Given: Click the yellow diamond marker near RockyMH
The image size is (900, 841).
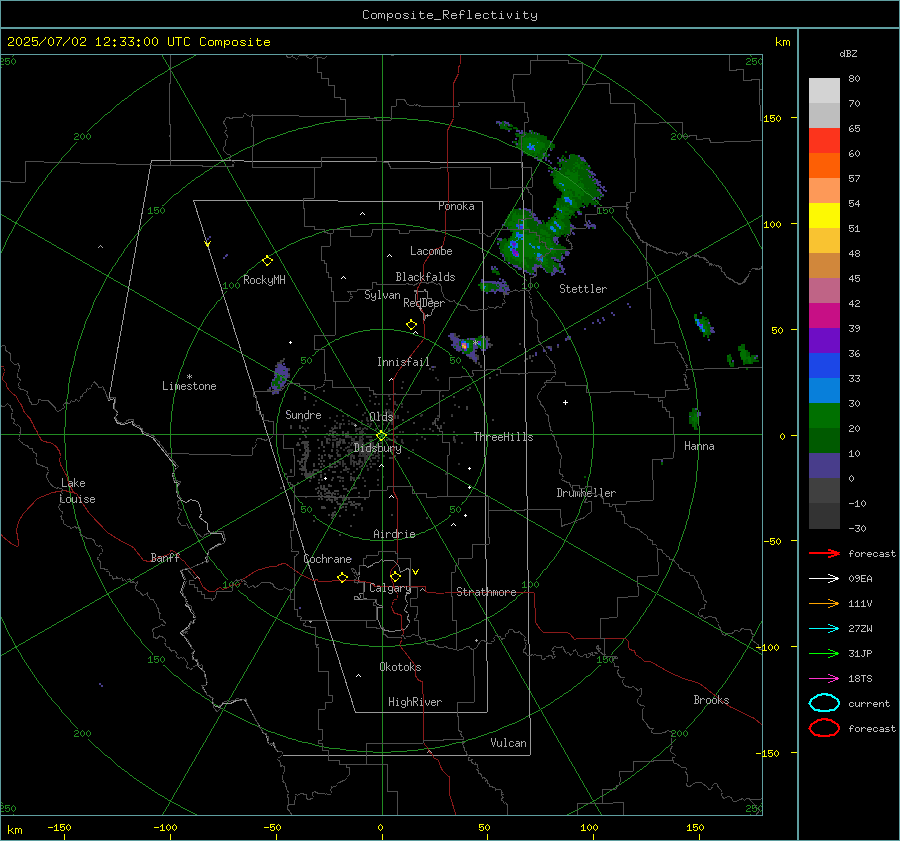Looking at the screenshot, I should (x=267, y=261).
